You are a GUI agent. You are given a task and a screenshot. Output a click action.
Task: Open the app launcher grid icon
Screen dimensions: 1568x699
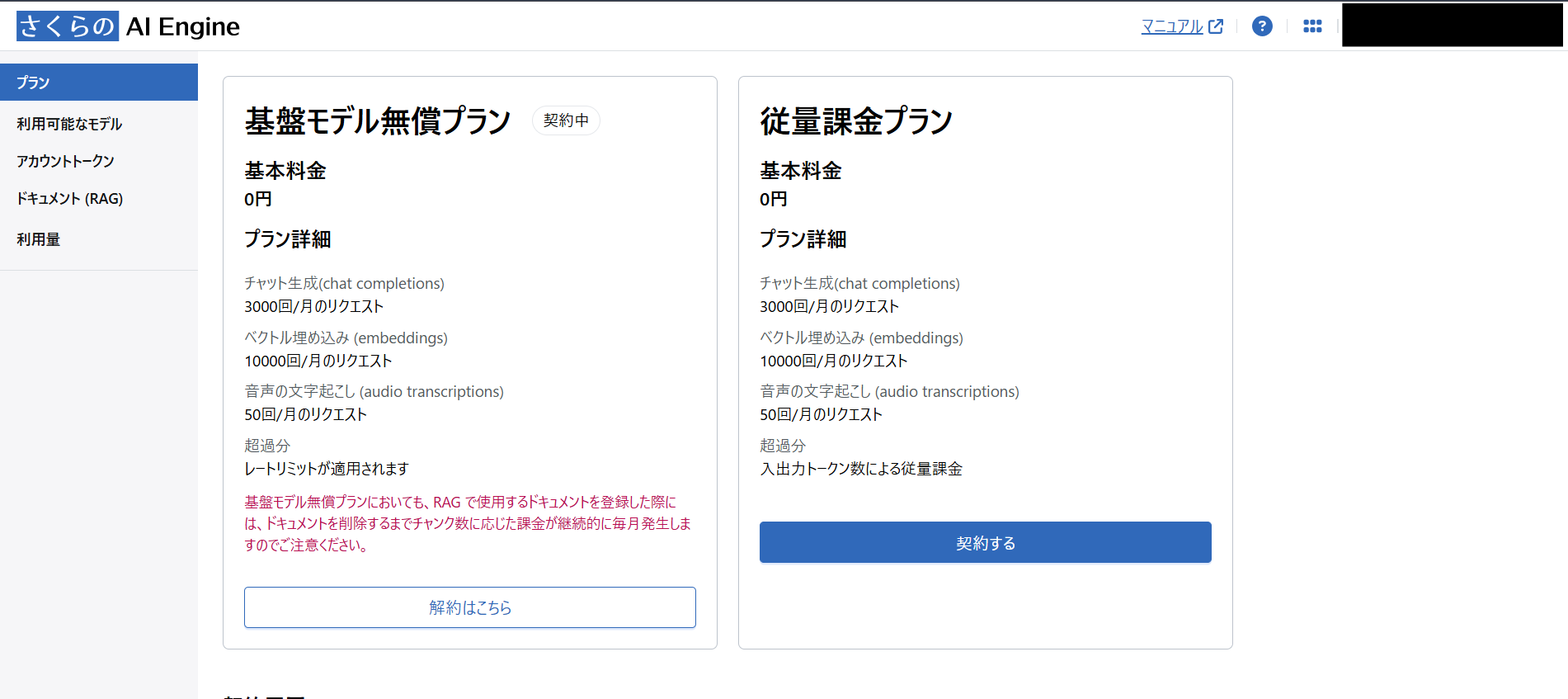[1312, 26]
